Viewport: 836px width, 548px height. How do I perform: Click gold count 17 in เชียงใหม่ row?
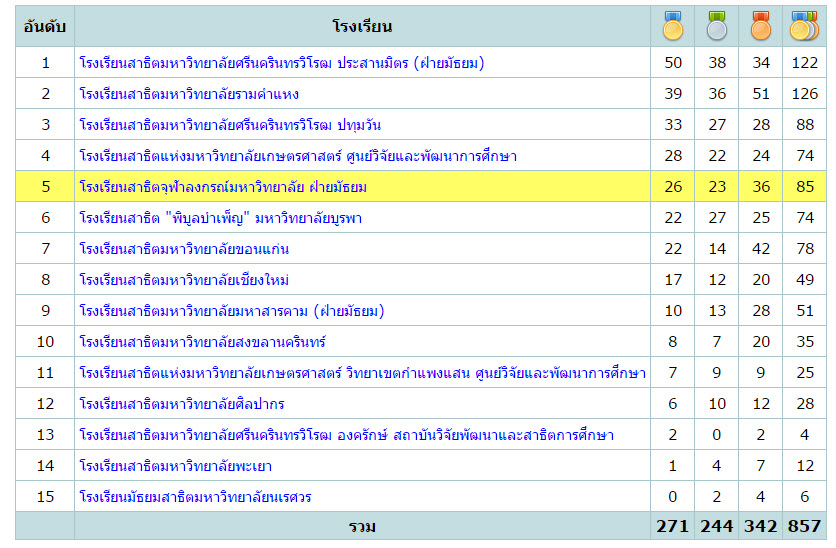[673, 279]
